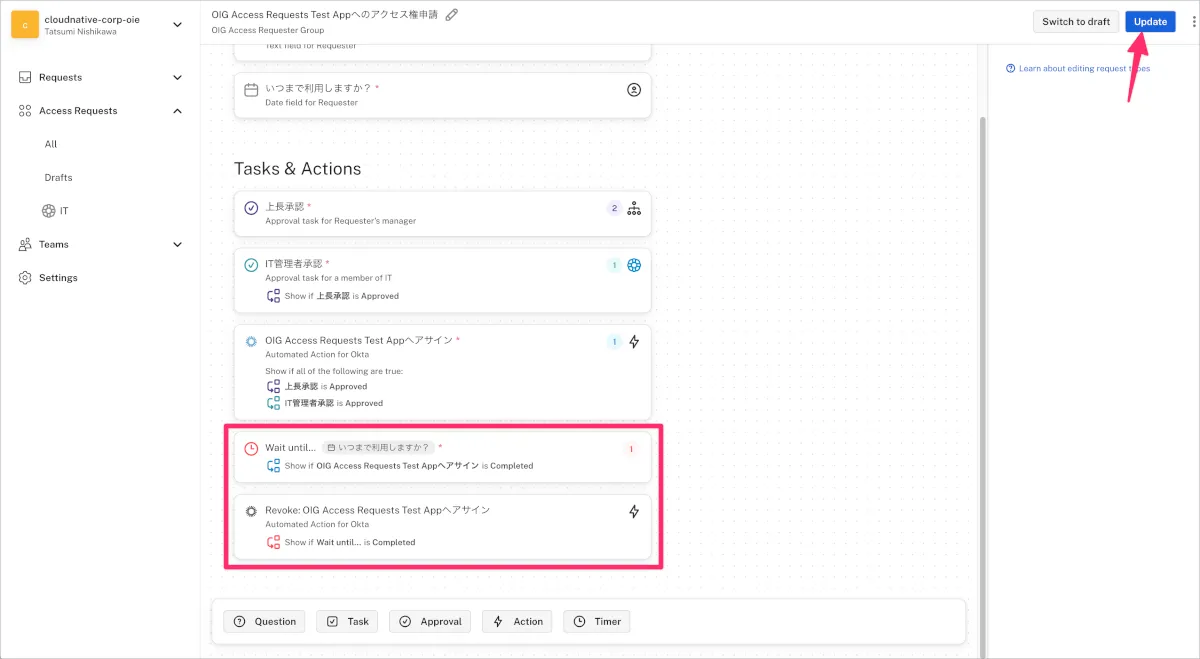Click the condition icon on Revoke card
The image size is (1200, 659).
coord(273,542)
